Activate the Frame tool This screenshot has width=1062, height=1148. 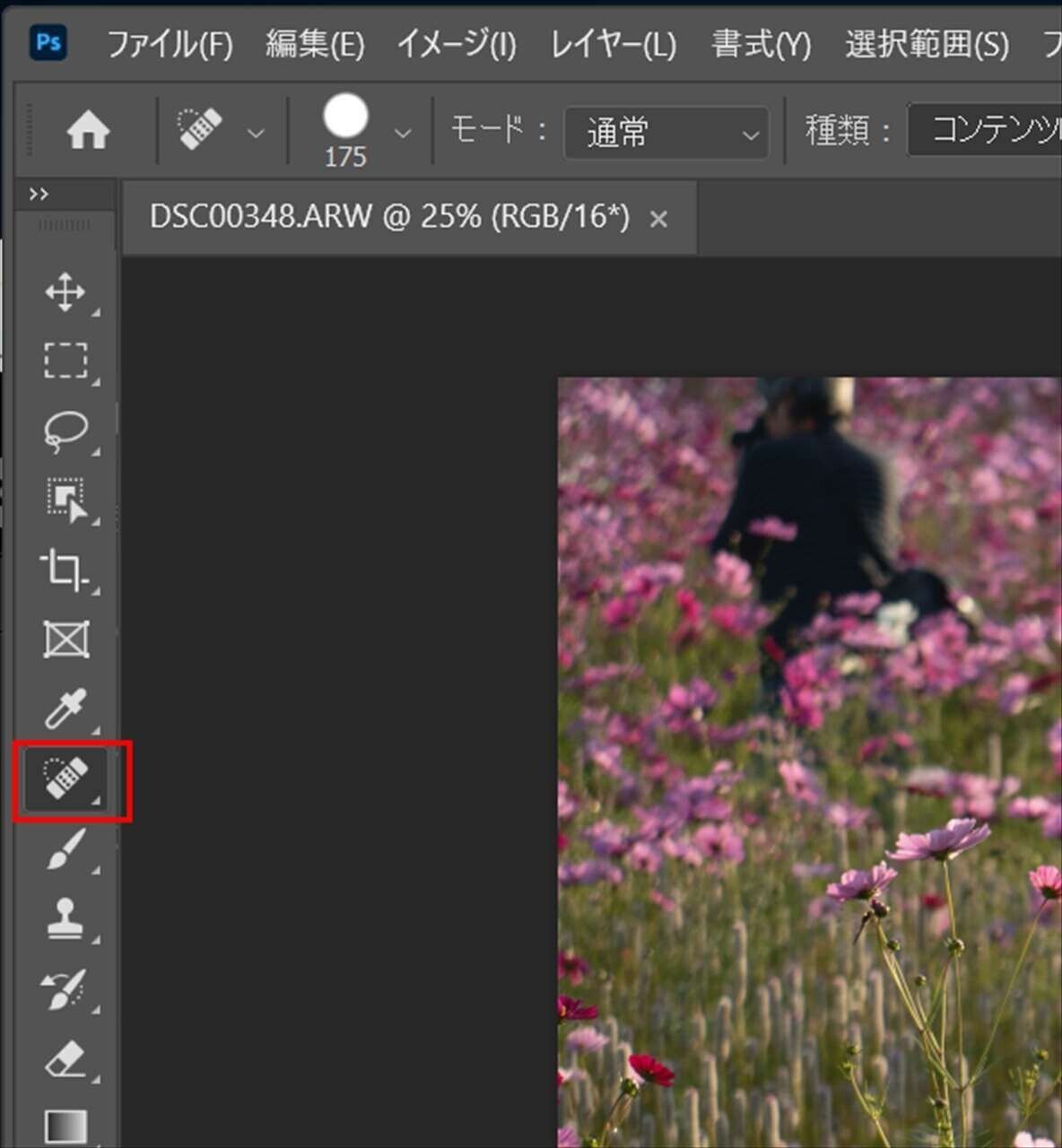click(x=65, y=639)
